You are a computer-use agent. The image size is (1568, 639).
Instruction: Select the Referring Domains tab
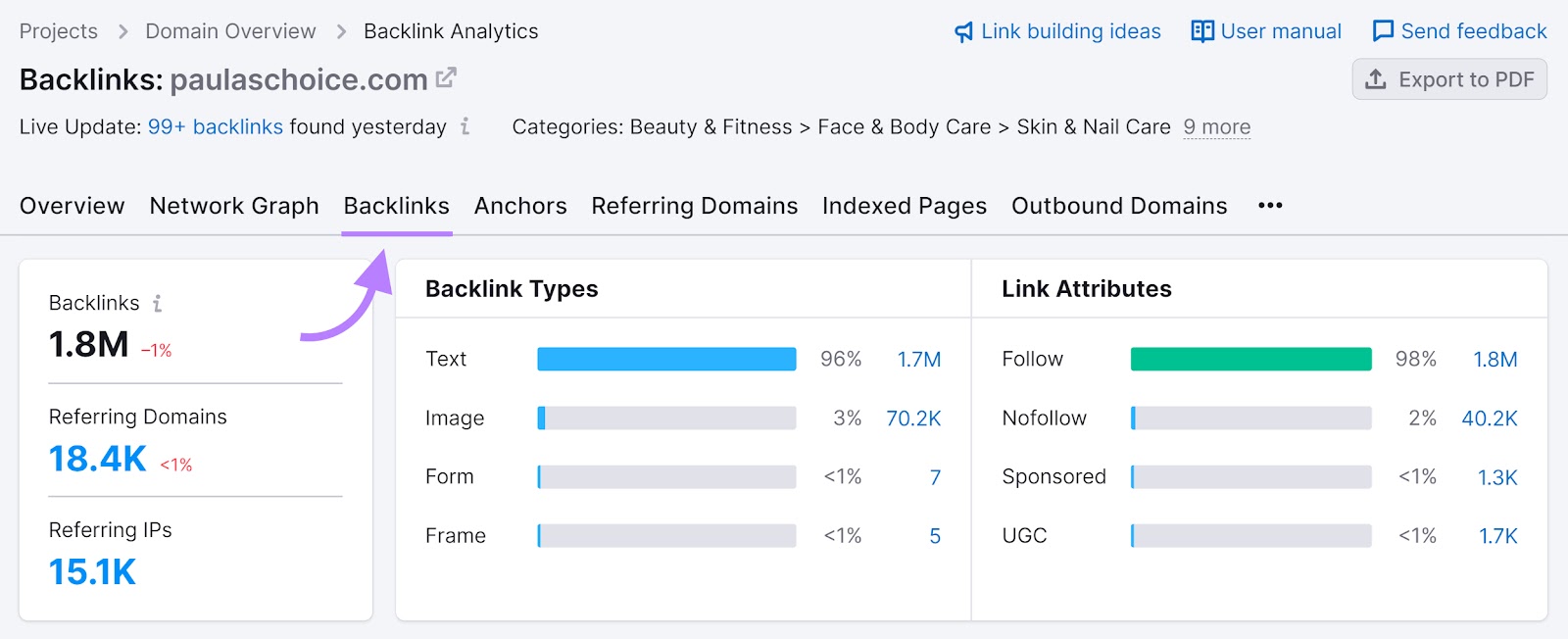694,206
